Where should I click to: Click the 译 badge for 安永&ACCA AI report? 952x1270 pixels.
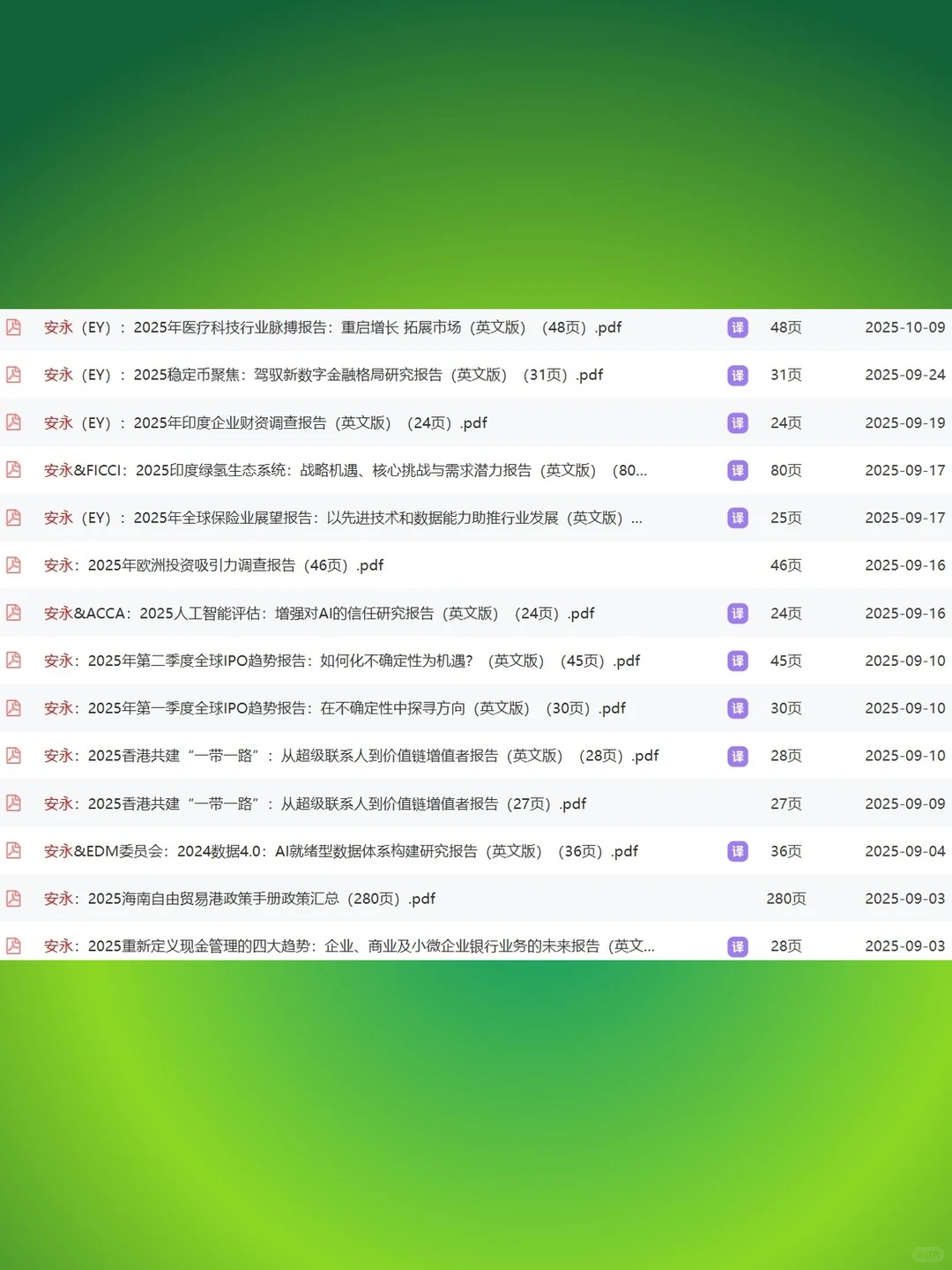click(x=738, y=613)
